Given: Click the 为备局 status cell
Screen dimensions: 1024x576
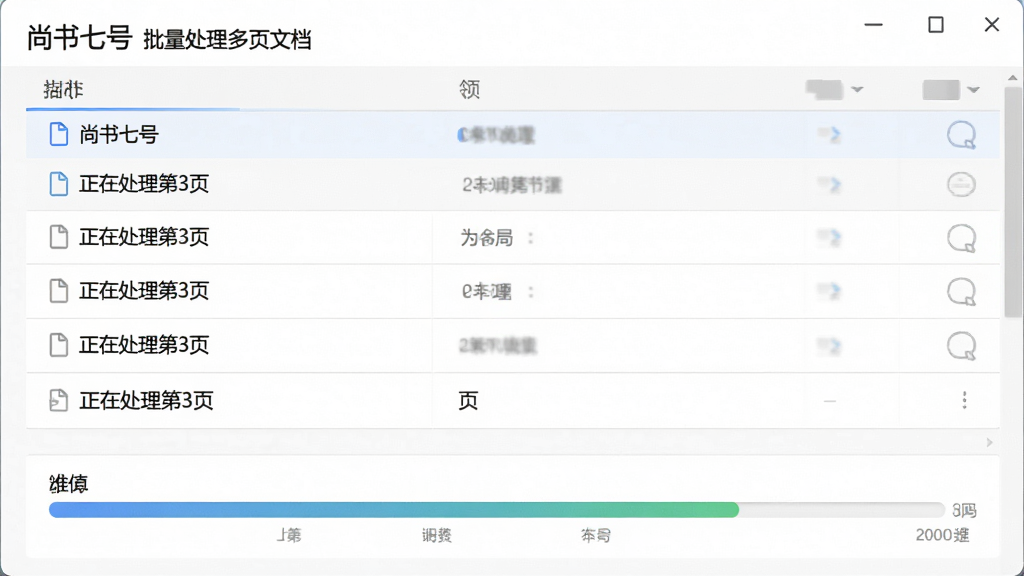Looking at the screenshot, I should [x=487, y=238].
